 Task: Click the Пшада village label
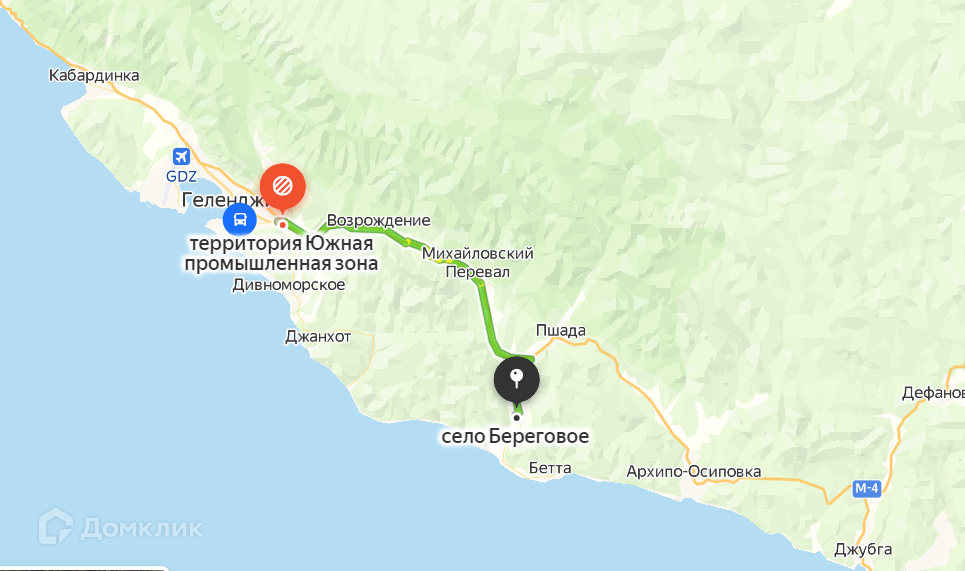(561, 330)
